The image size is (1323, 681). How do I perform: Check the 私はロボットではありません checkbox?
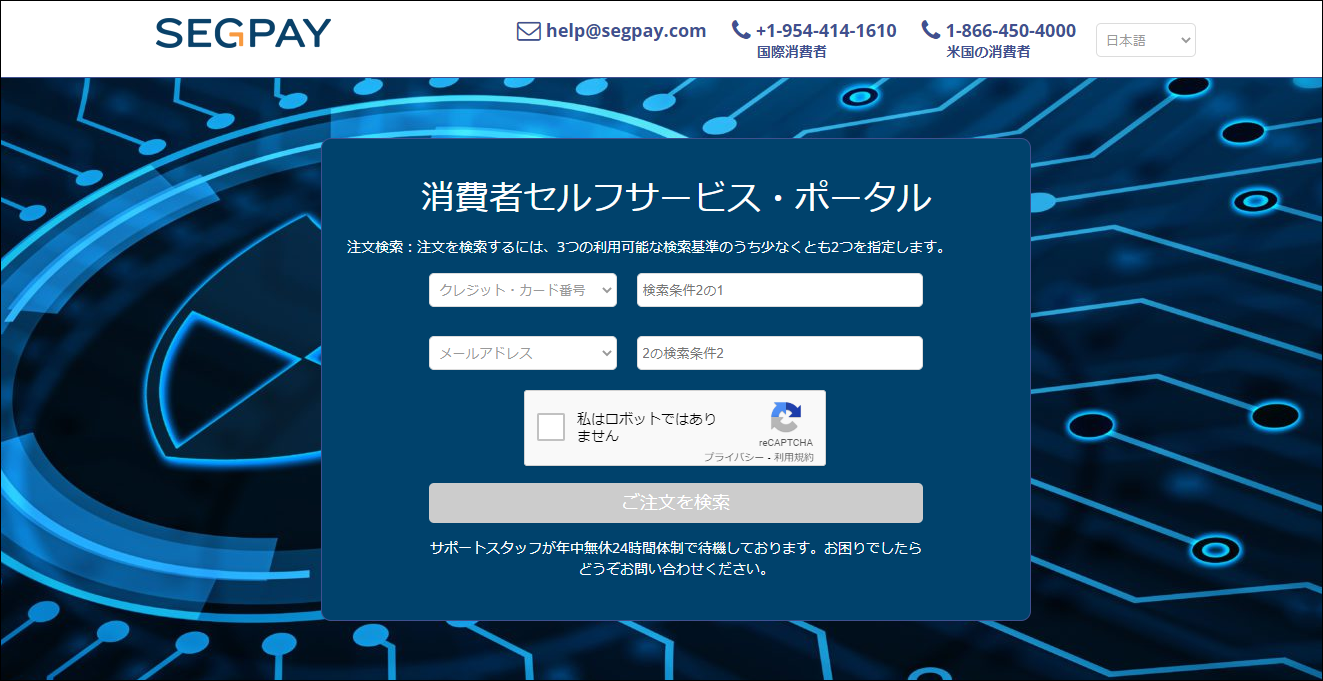[x=551, y=427]
